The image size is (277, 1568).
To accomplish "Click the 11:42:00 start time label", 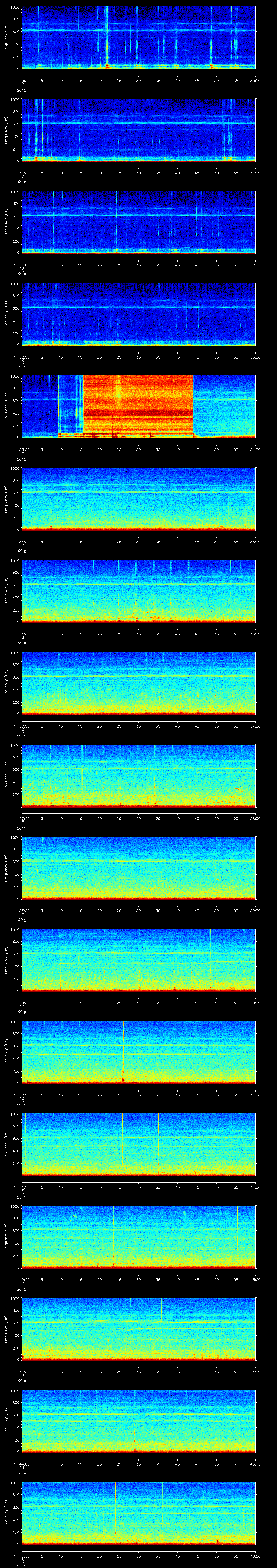I will pos(21,1279).
